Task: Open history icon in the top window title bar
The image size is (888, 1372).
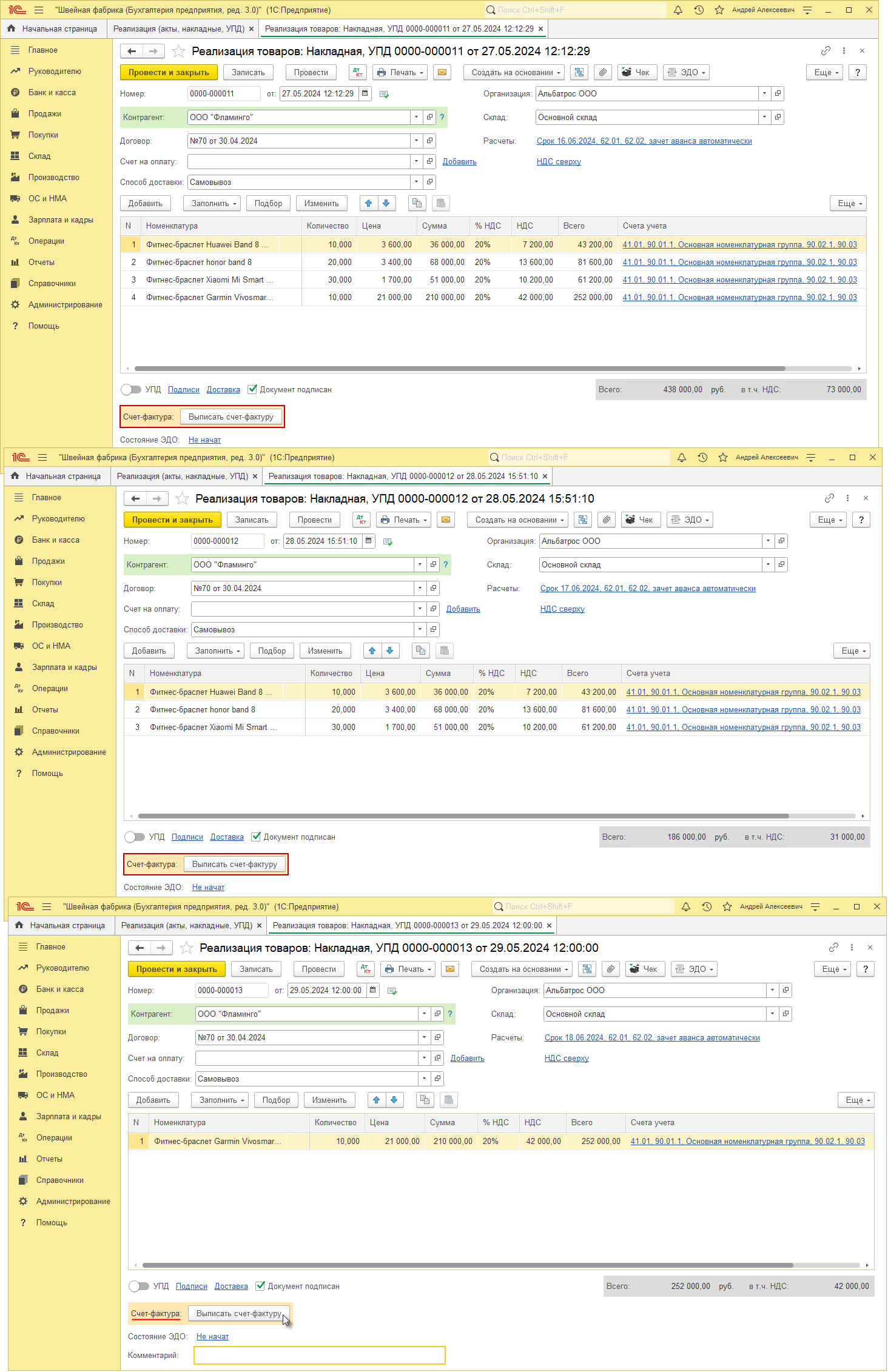Action: tap(699, 10)
